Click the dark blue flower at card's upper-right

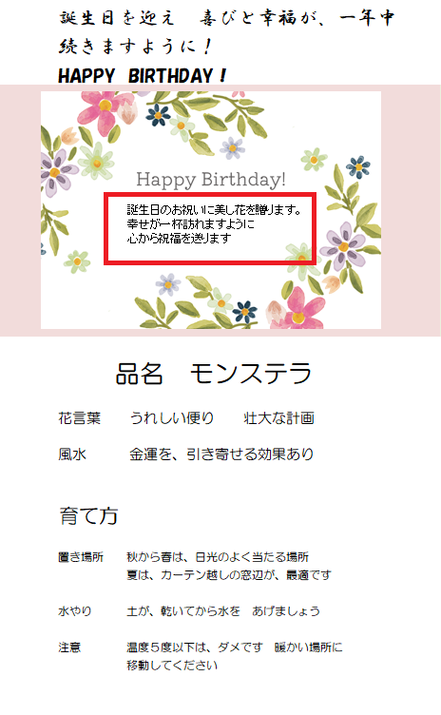click(358, 167)
